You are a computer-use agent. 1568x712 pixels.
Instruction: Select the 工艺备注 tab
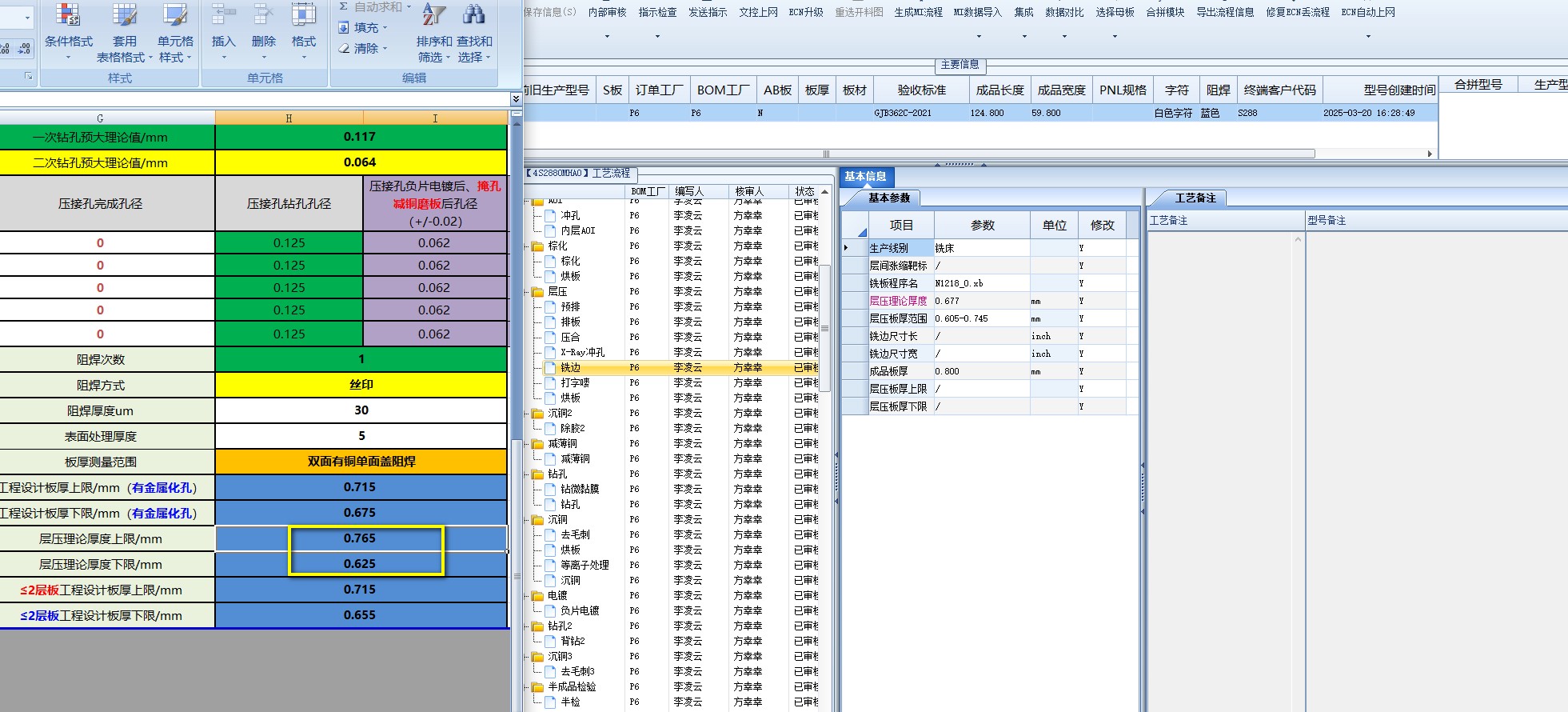pyautogui.click(x=1195, y=198)
